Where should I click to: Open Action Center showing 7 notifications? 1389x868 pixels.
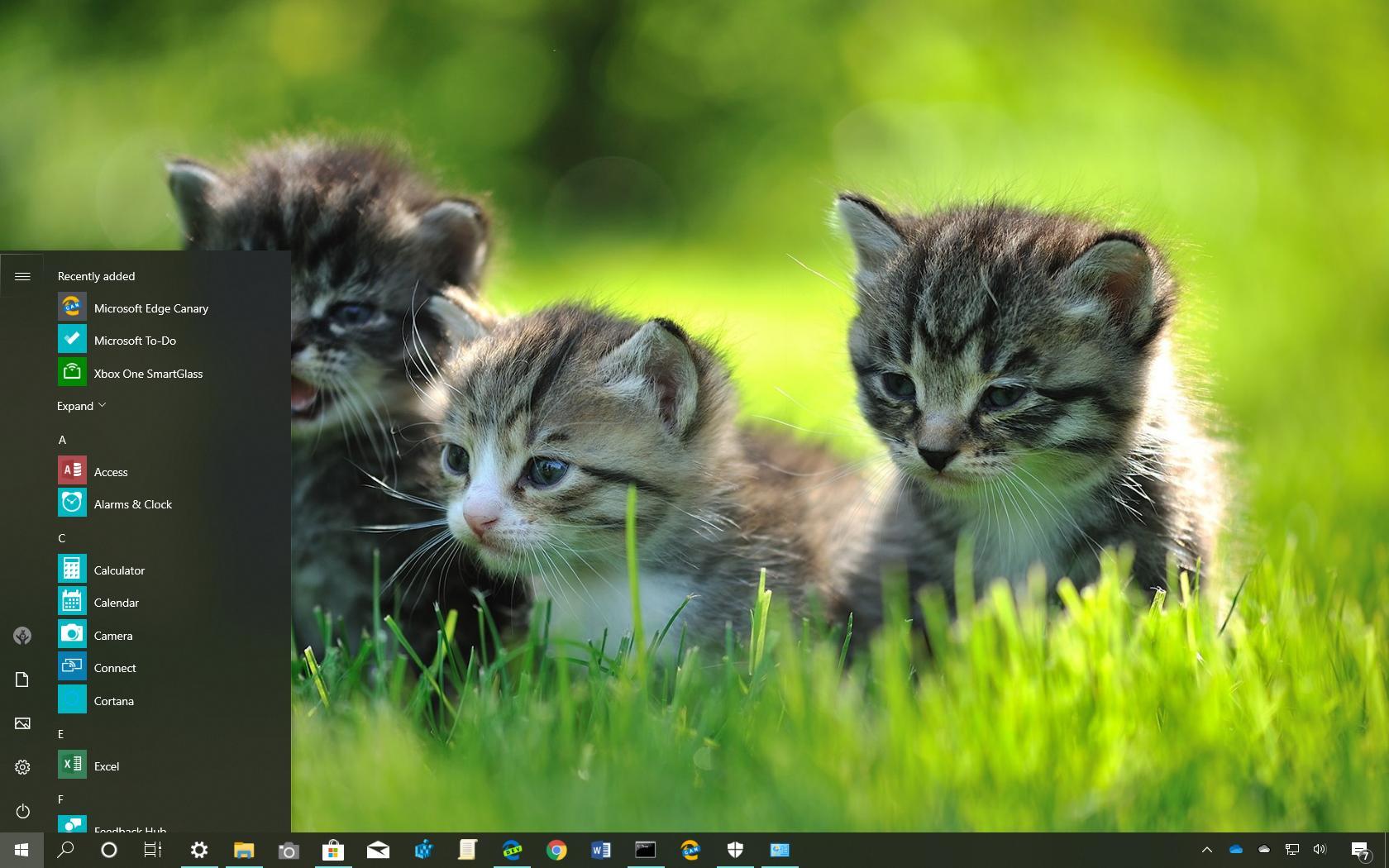click(1362, 850)
